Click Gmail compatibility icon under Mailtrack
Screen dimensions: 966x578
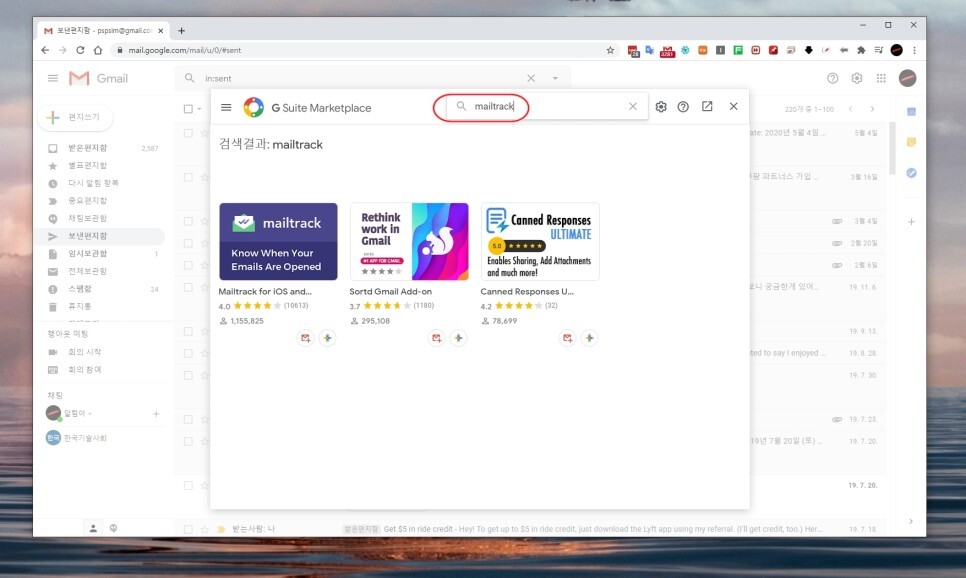tap(306, 338)
